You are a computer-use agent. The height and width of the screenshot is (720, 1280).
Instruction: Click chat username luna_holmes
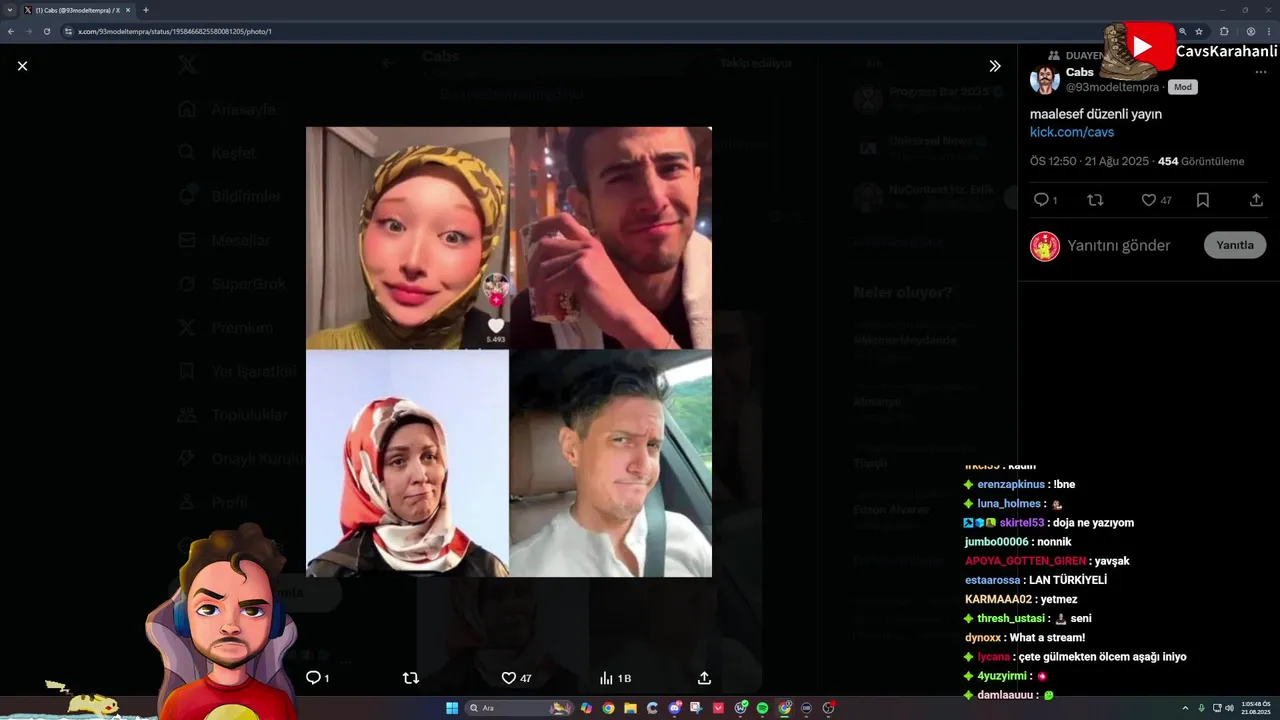click(1009, 504)
